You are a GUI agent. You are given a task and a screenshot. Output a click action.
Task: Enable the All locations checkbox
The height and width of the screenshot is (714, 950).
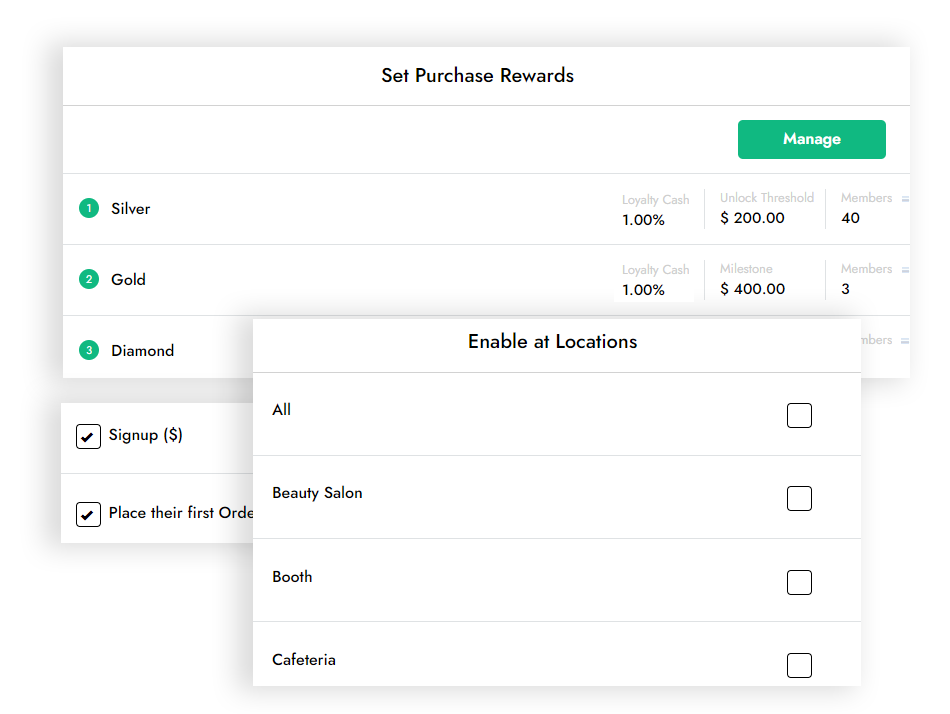click(x=799, y=415)
